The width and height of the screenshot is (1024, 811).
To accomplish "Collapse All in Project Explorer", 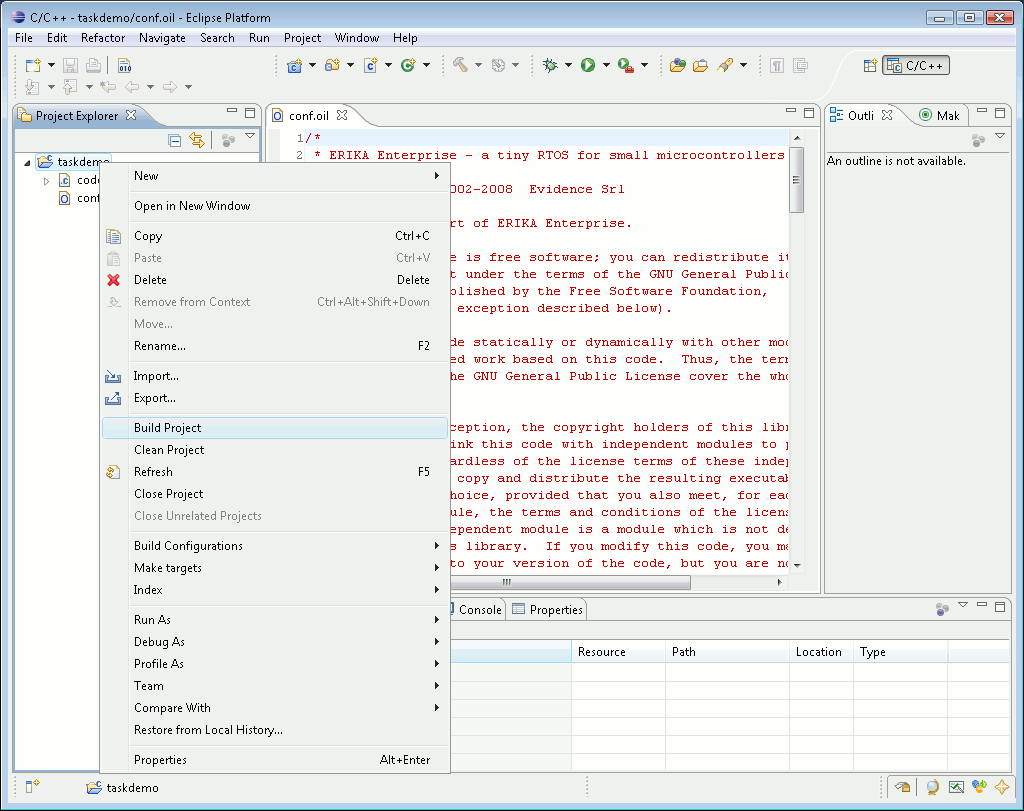I will click(174, 140).
